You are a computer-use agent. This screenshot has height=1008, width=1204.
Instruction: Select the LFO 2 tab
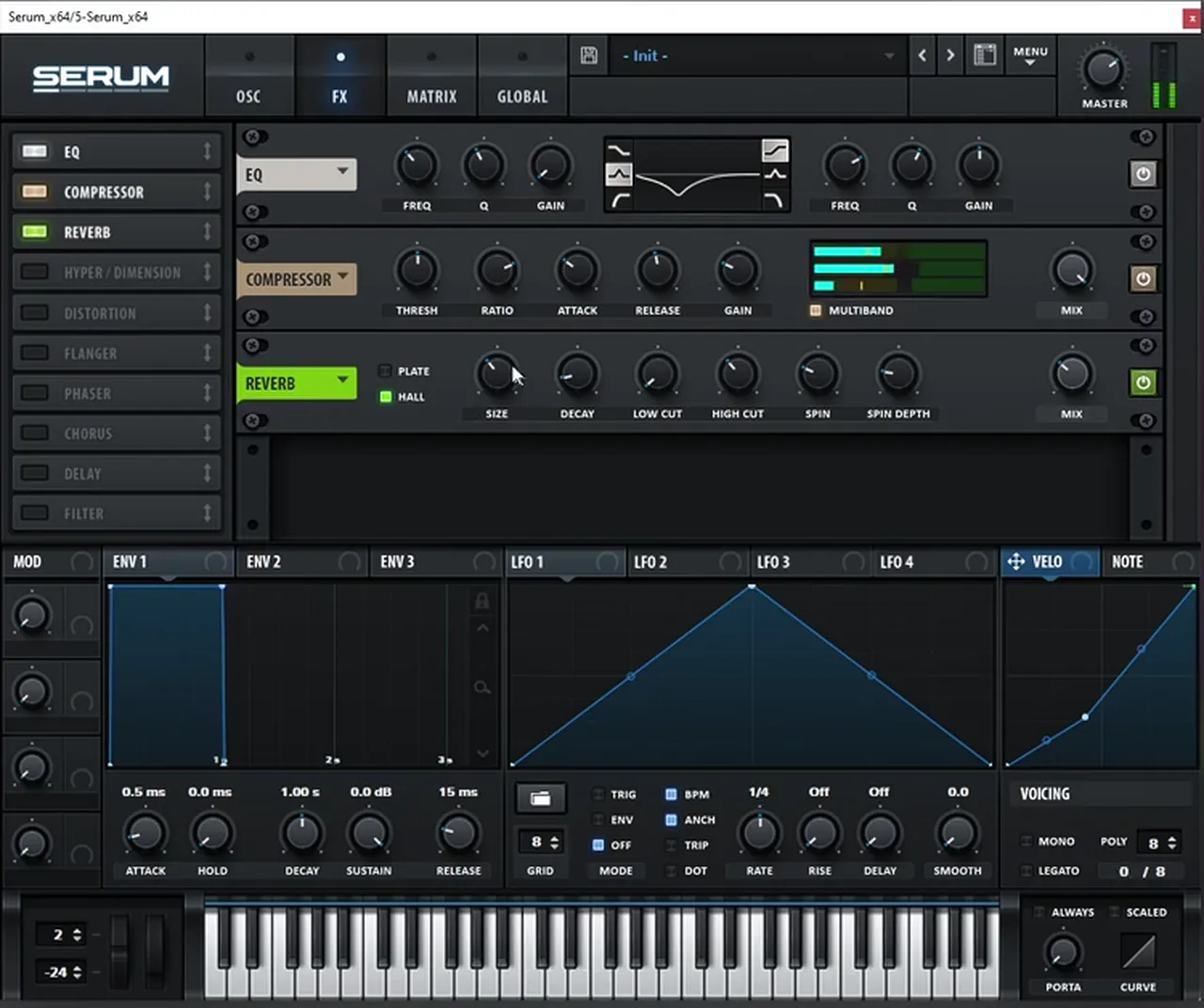688,561
